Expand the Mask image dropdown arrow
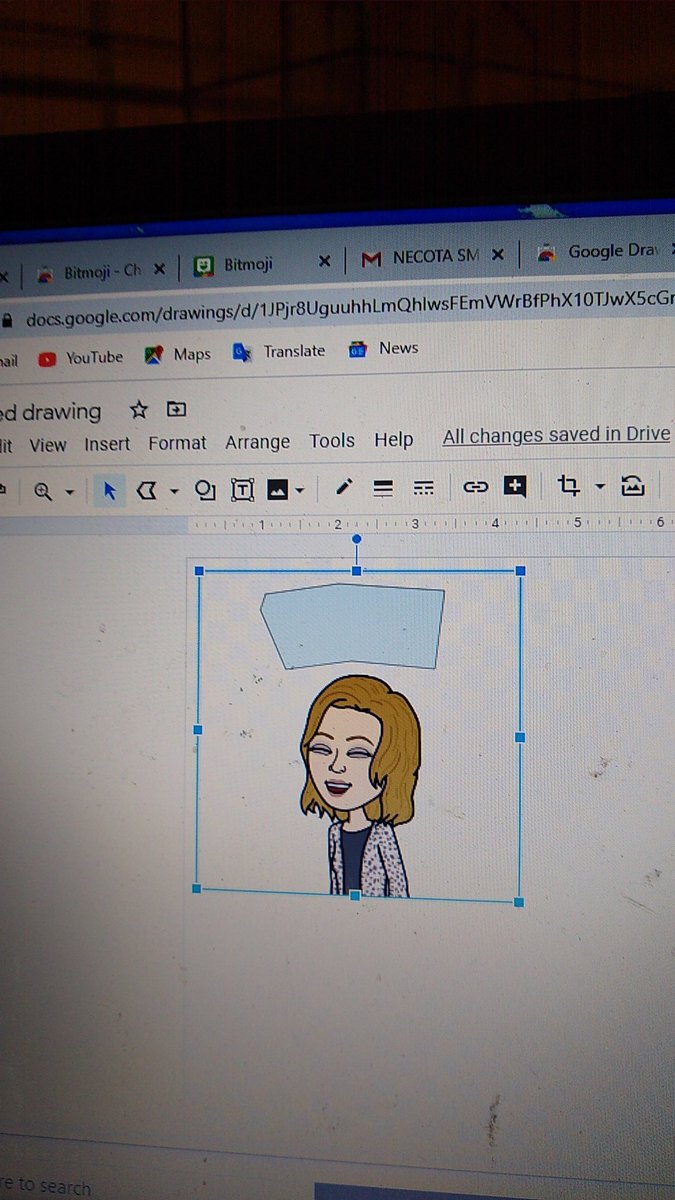Image resolution: width=675 pixels, height=1200 pixels. 600,486
